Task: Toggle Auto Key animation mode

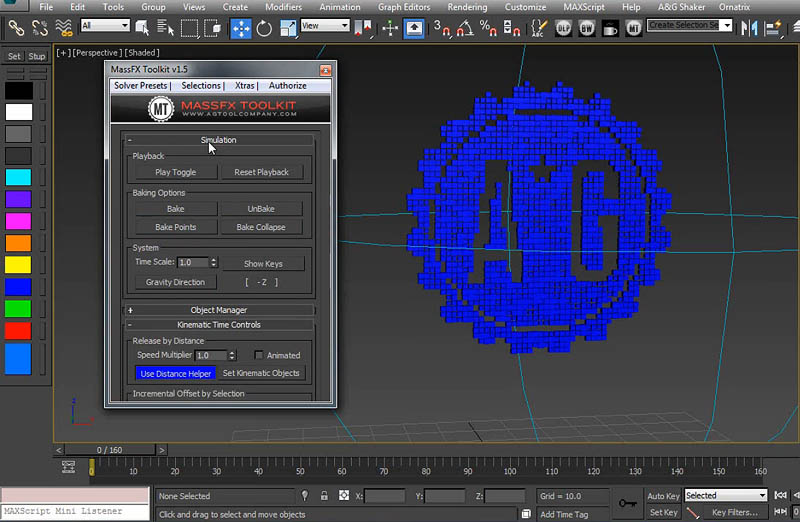Action: tap(663, 495)
